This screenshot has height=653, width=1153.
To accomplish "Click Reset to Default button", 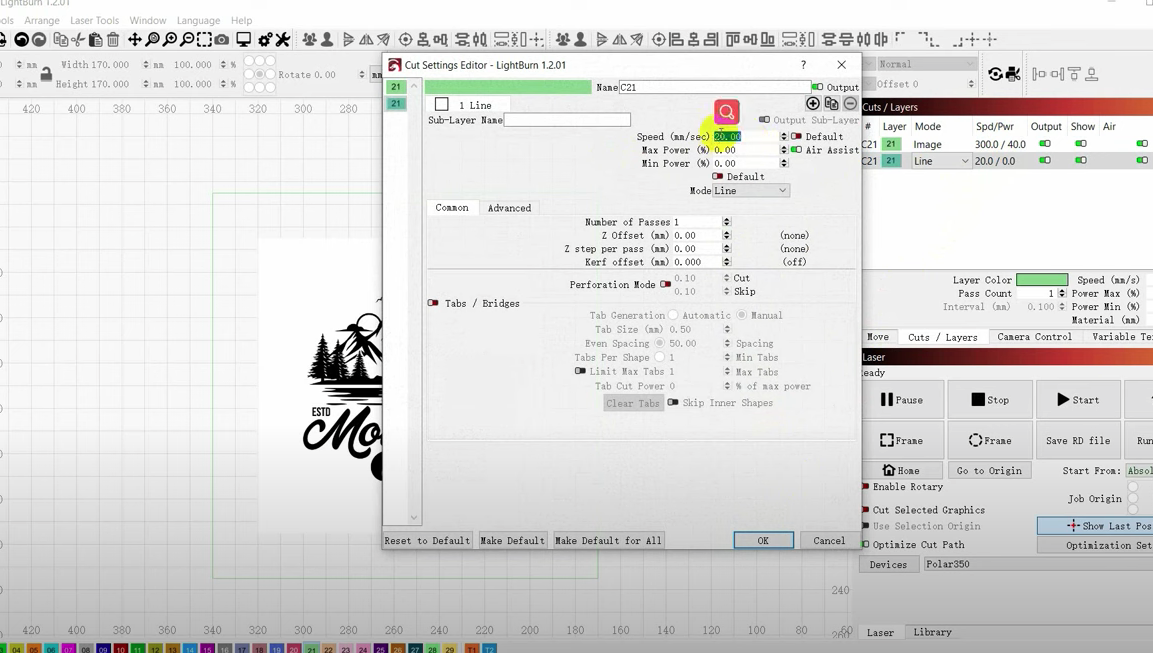I will 426,540.
